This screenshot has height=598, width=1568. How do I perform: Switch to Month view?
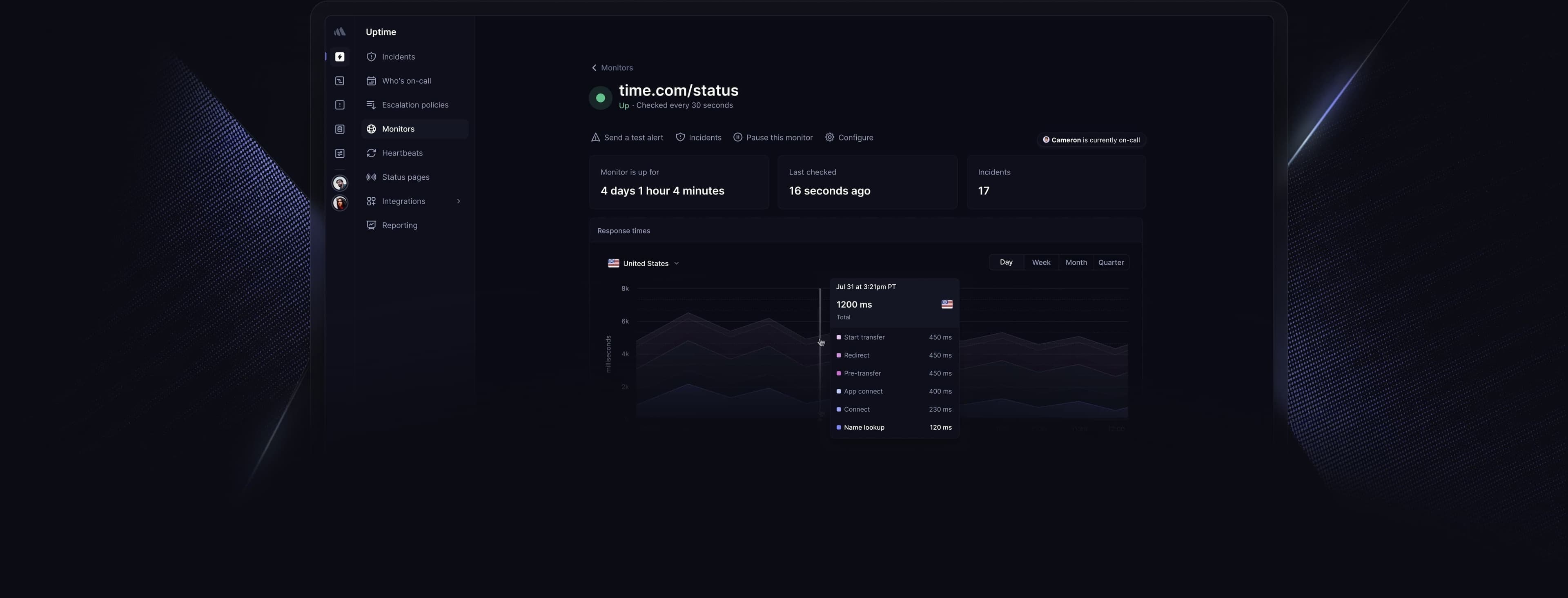pos(1076,262)
